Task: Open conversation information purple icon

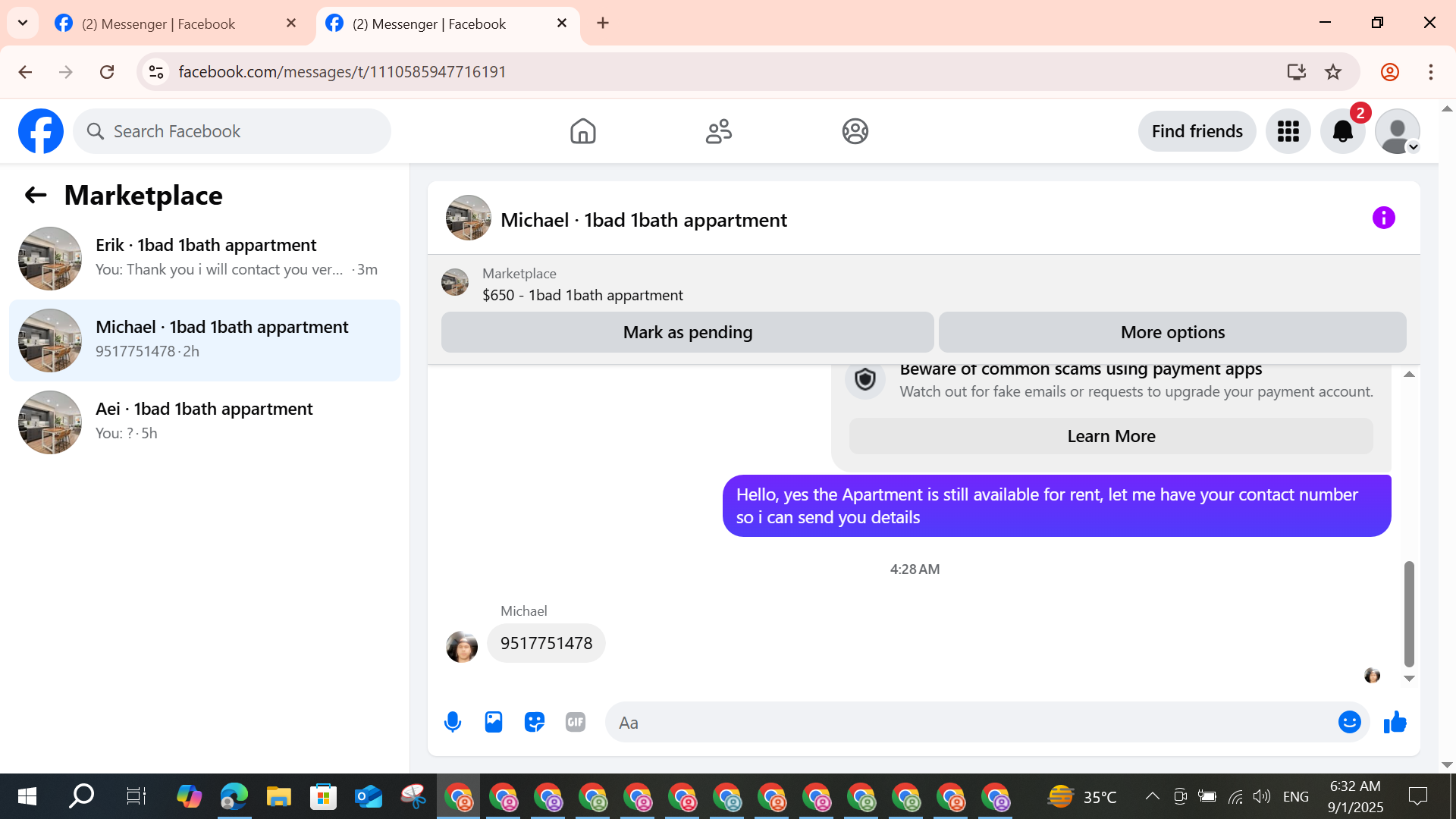Action: point(1383,218)
